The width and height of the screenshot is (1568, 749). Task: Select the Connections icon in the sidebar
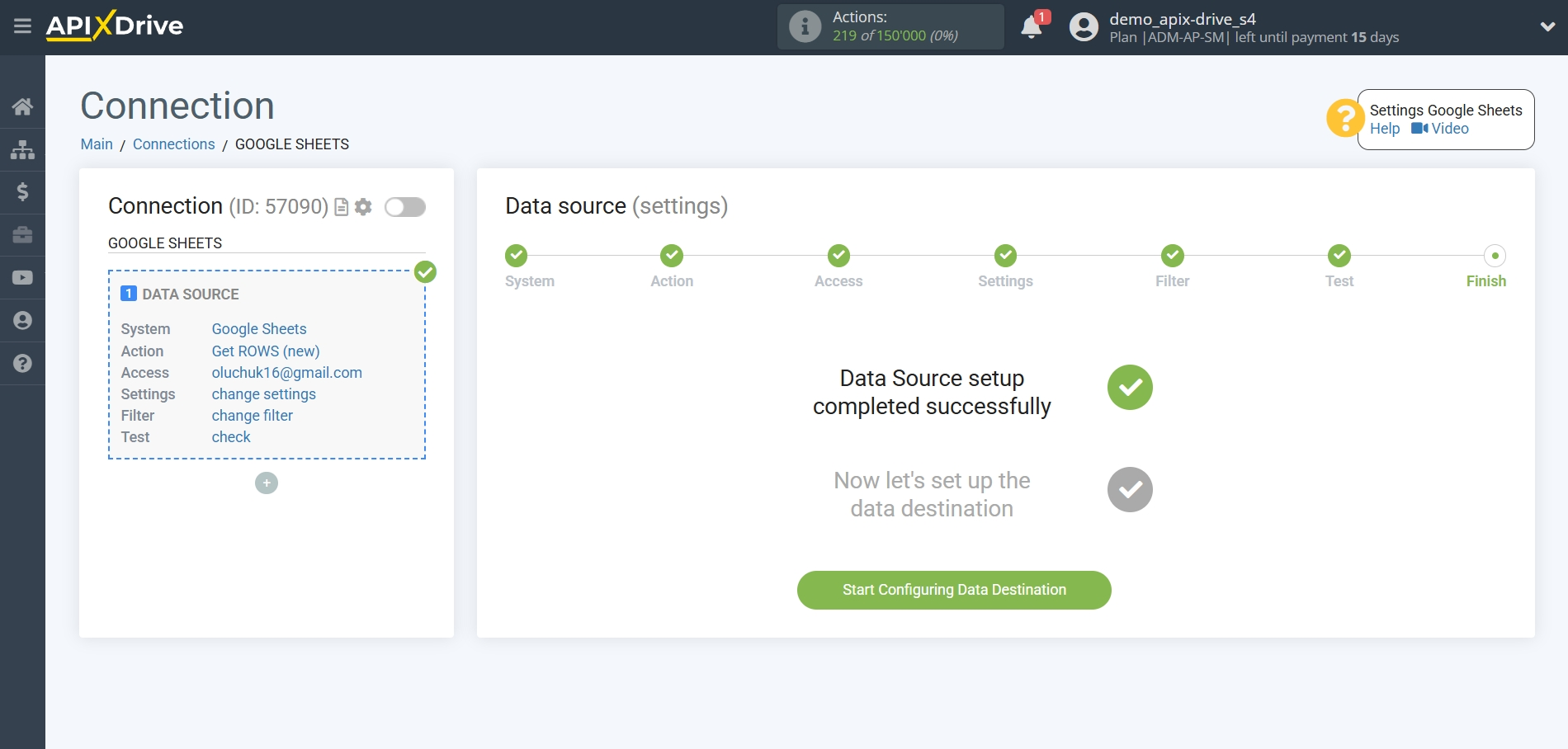coord(22,149)
